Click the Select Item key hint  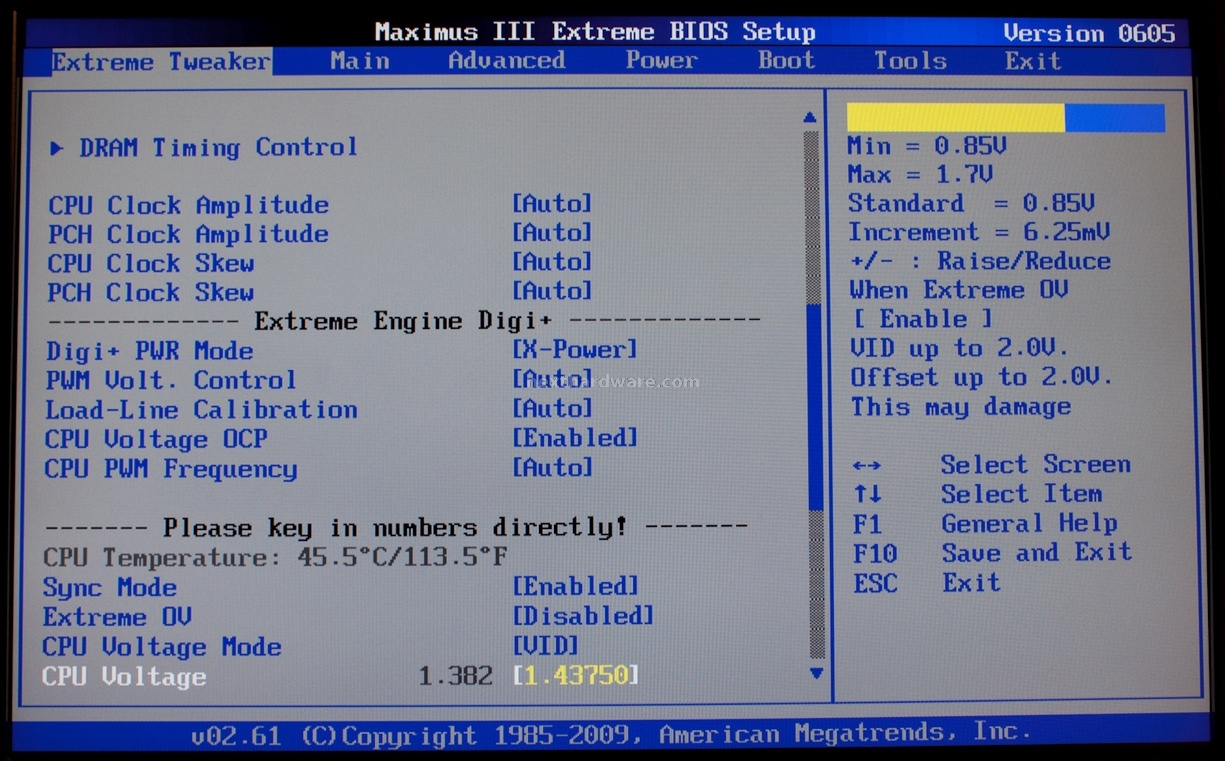(1021, 493)
